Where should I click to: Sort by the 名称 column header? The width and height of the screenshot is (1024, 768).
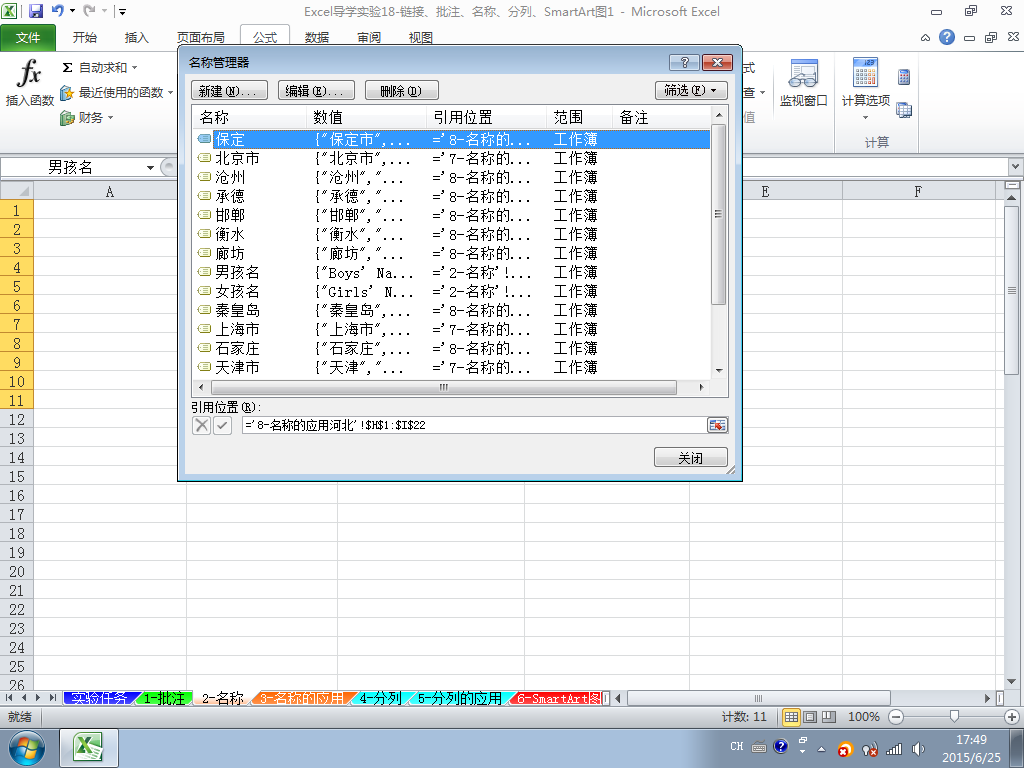point(249,118)
